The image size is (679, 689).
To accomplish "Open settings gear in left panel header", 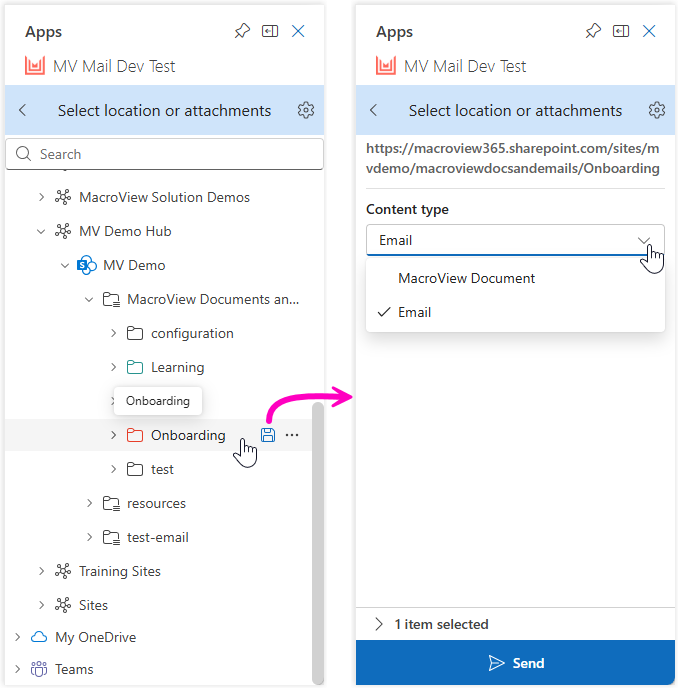I will [306, 110].
